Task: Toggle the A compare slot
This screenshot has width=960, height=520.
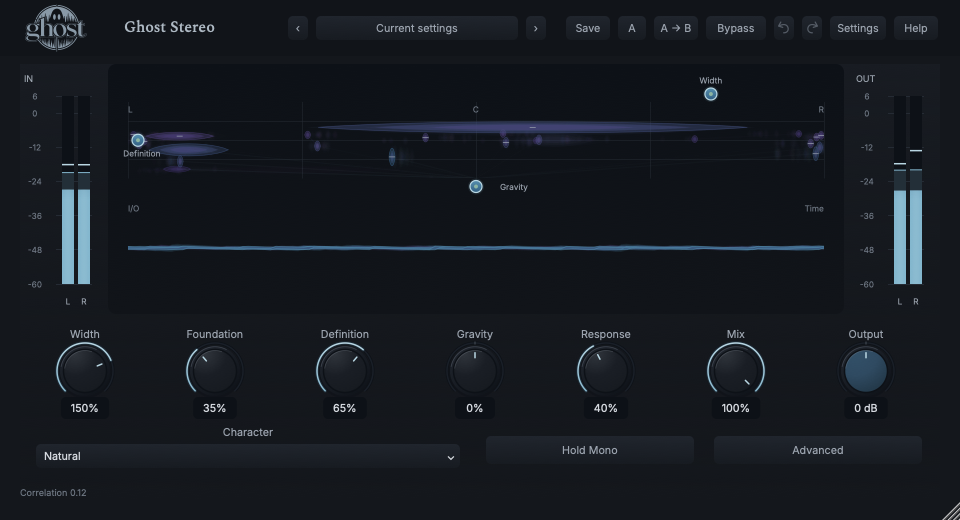Action: point(632,28)
